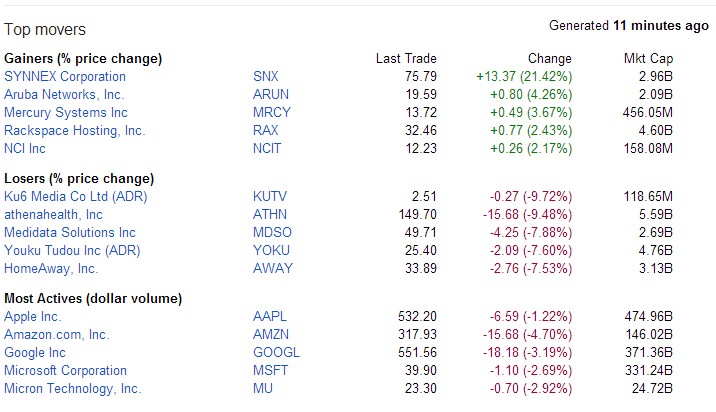Open the Rackspace Hosting, Inc. link
Image resolution: width=716 pixels, height=412 pixels.
(74, 131)
